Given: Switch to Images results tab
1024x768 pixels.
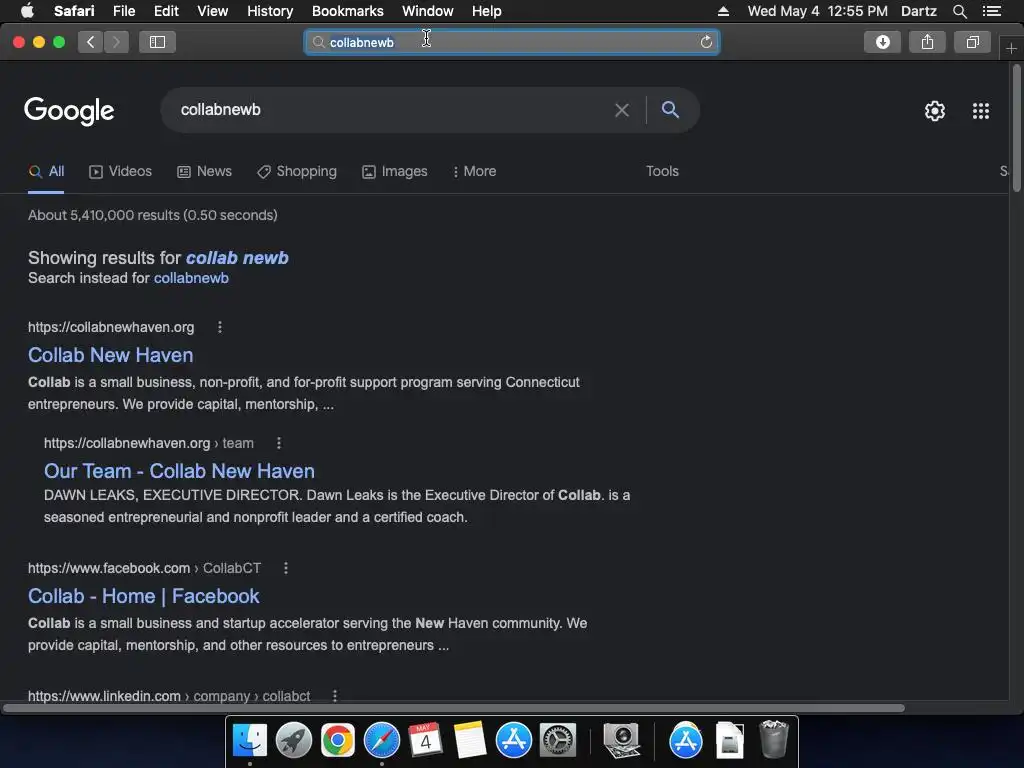Looking at the screenshot, I should [395, 172].
